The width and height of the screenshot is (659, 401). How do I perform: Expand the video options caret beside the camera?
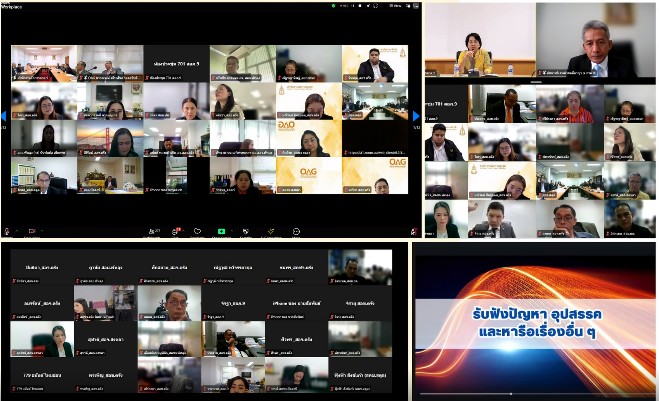point(42,231)
